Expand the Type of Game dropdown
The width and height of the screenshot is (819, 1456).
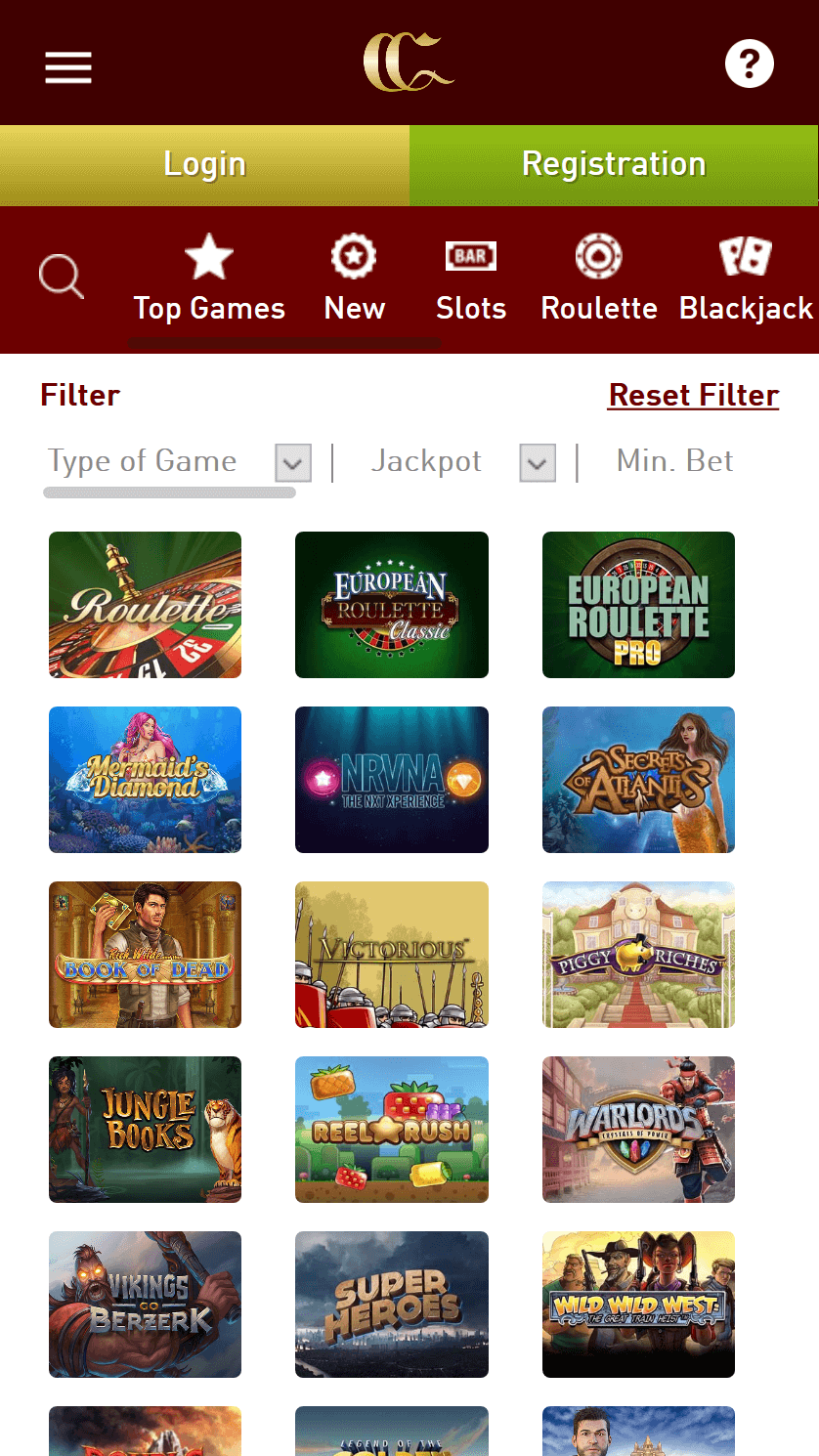pyautogui.click(x=293, y=463)
